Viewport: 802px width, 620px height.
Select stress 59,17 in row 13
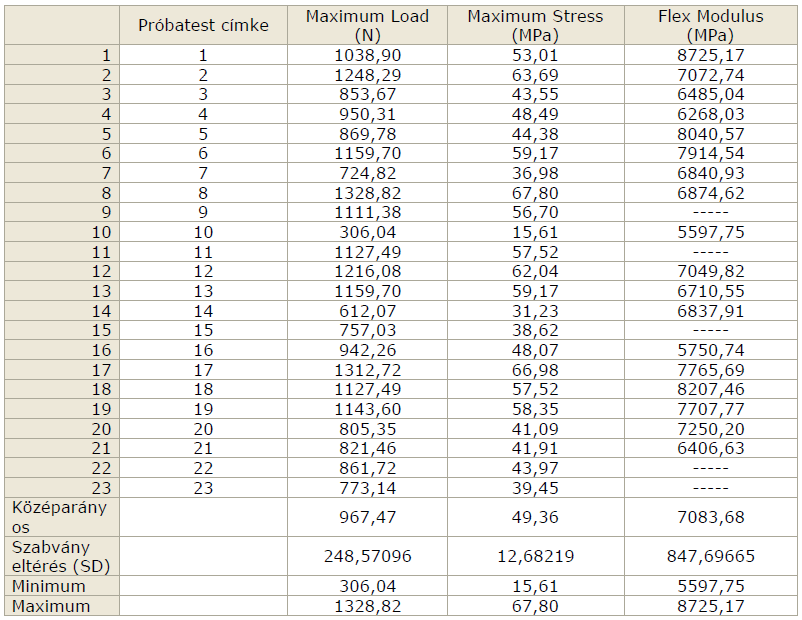pos(535,292)
